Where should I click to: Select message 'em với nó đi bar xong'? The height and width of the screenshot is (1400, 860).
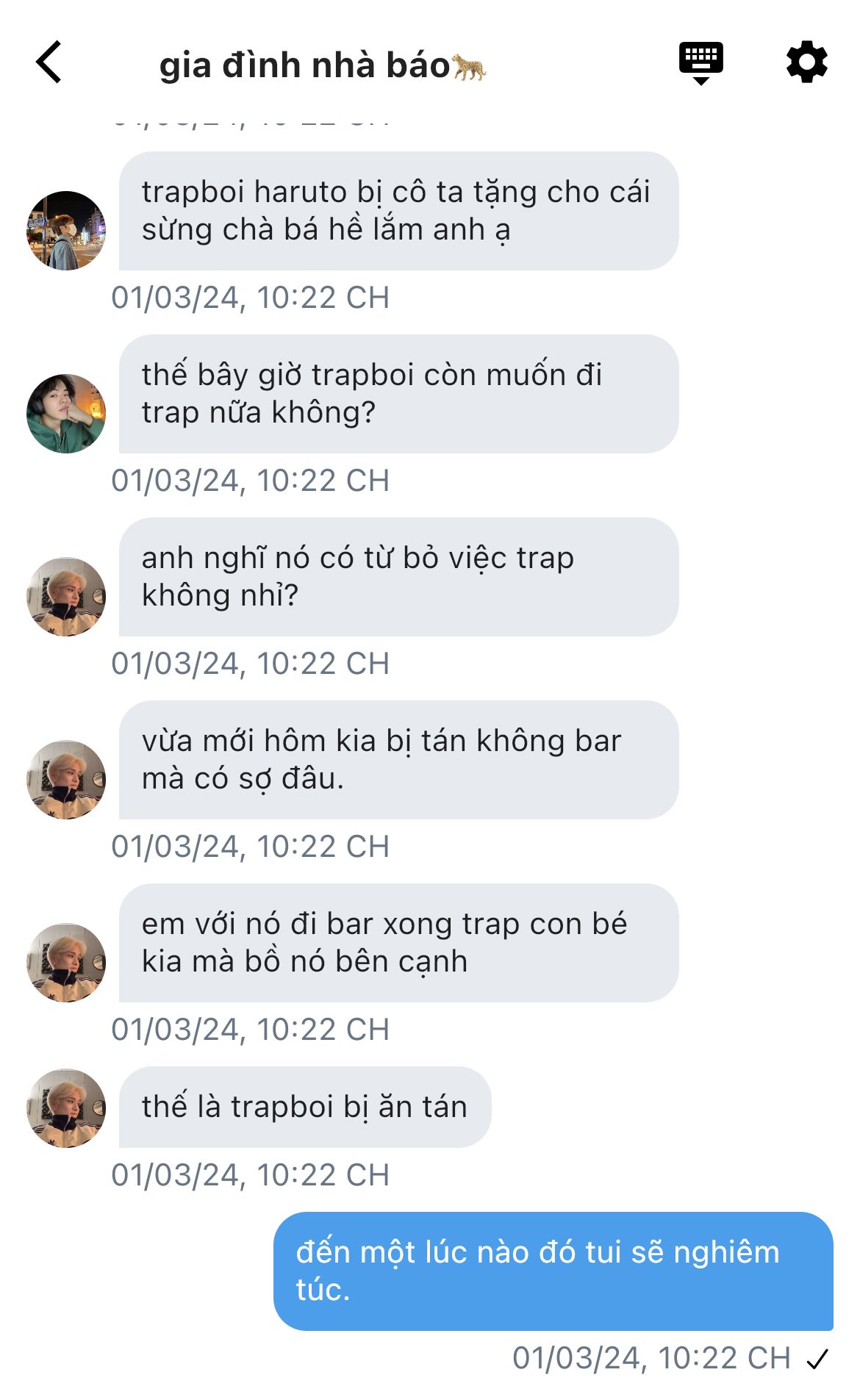pyautogui.click(x=398, y=943)
